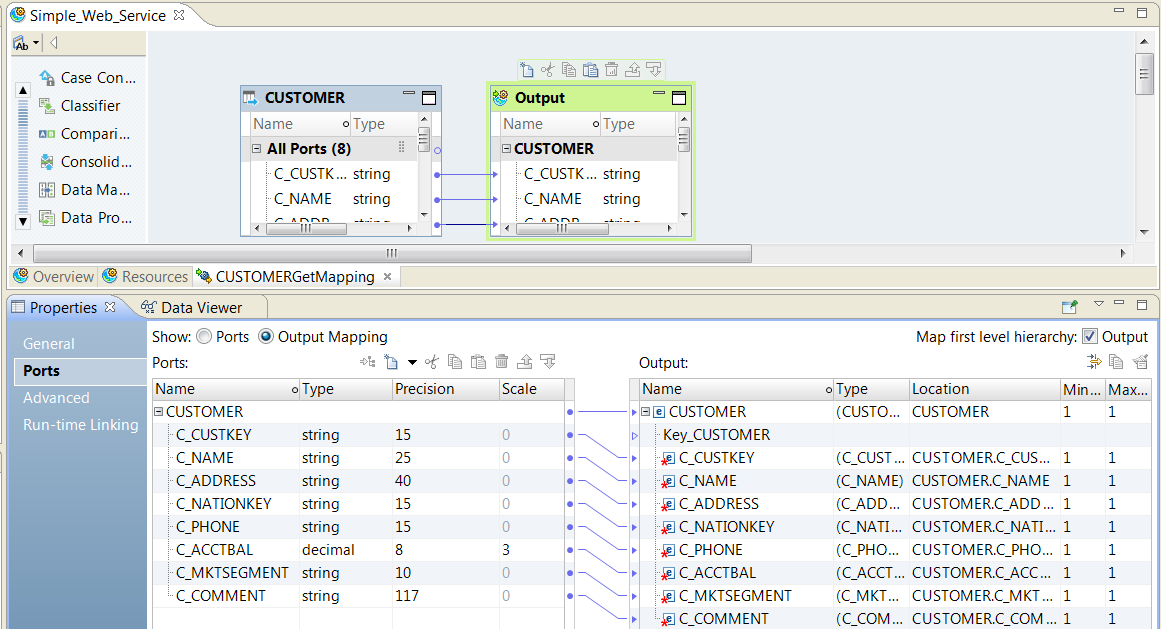Viewport: 1161px width, 629px height.
Task: Open the Data Viewer tab
Action: tap(193, 307)
